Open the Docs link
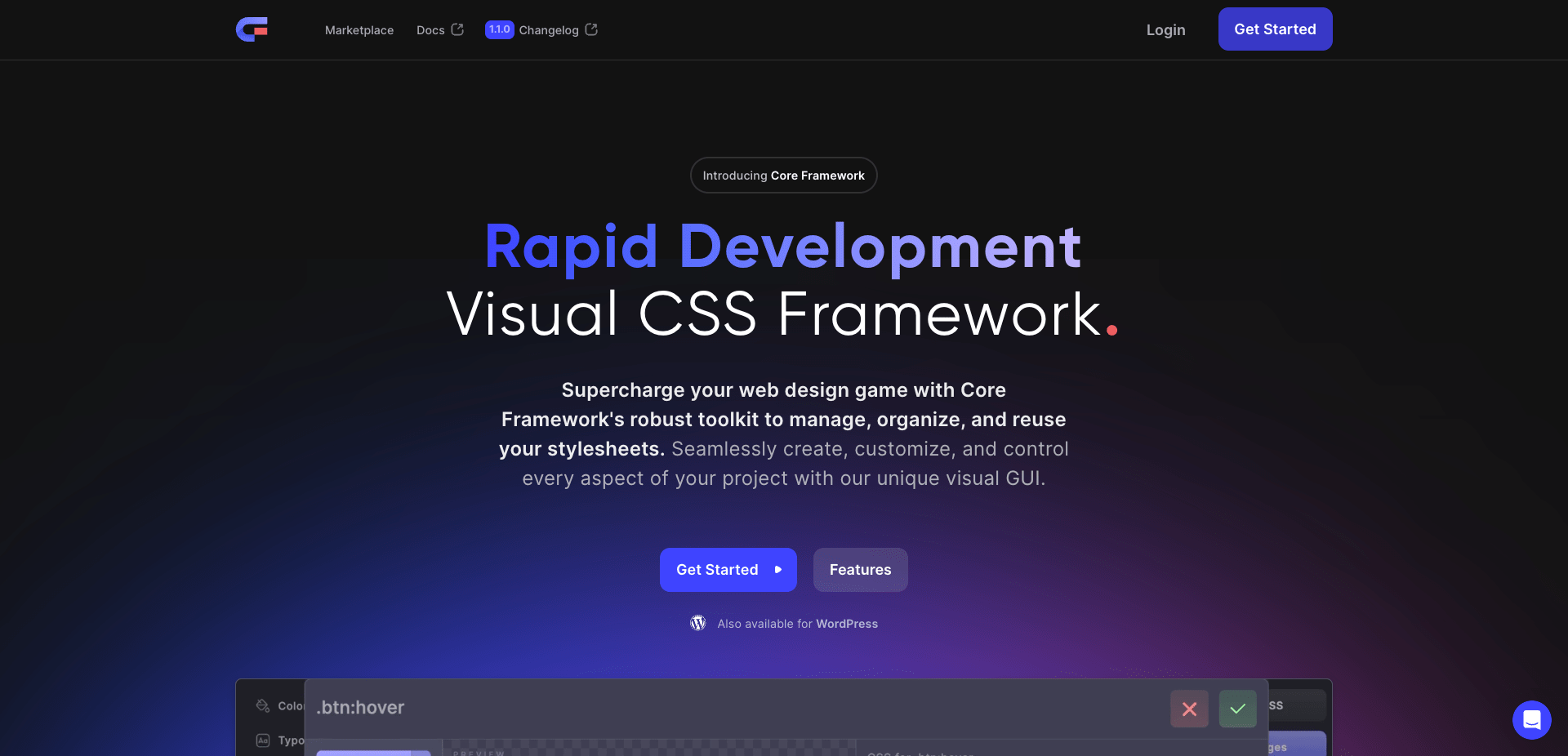Image resolution: width=1568 pixels, height=756 pixels. click(440, 30)
